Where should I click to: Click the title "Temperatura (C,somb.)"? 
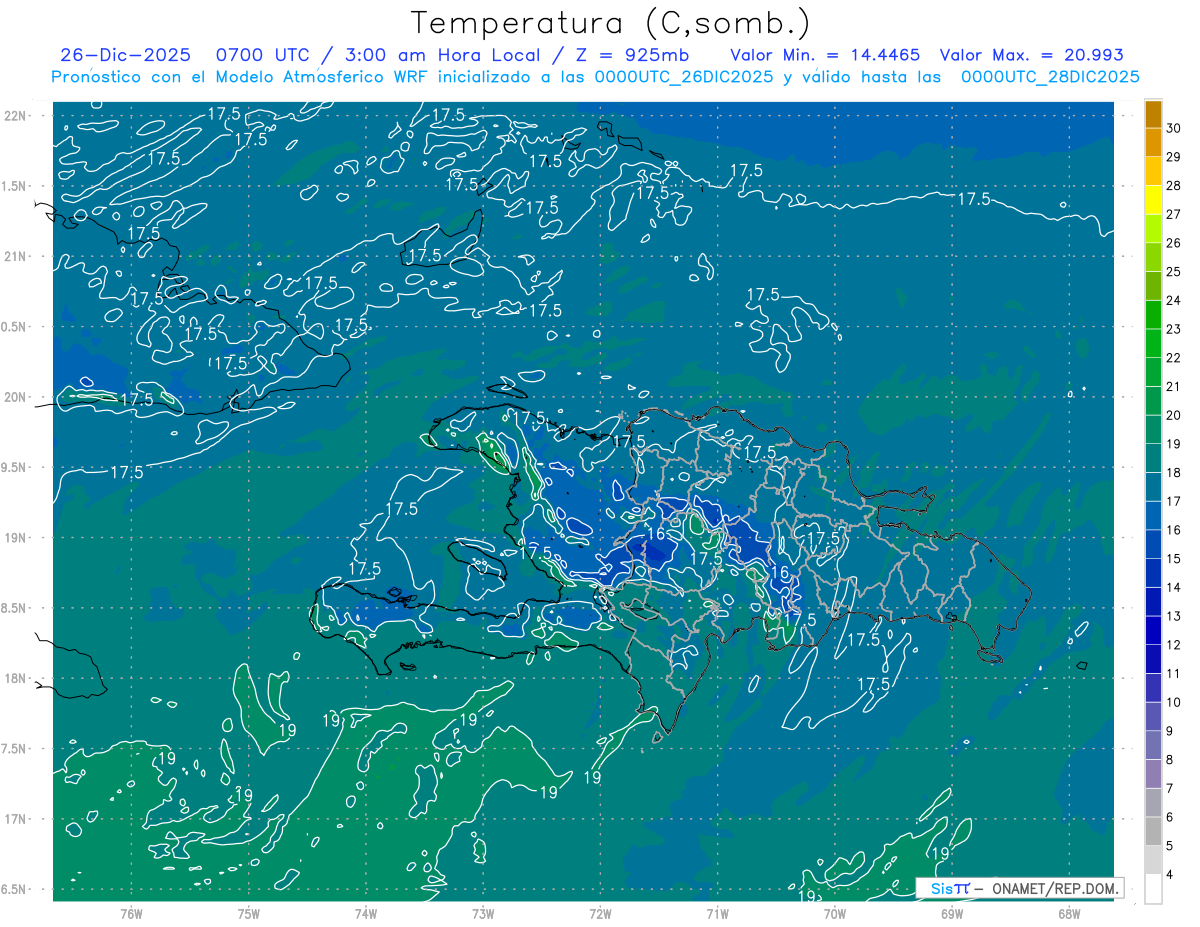[611, 23]
